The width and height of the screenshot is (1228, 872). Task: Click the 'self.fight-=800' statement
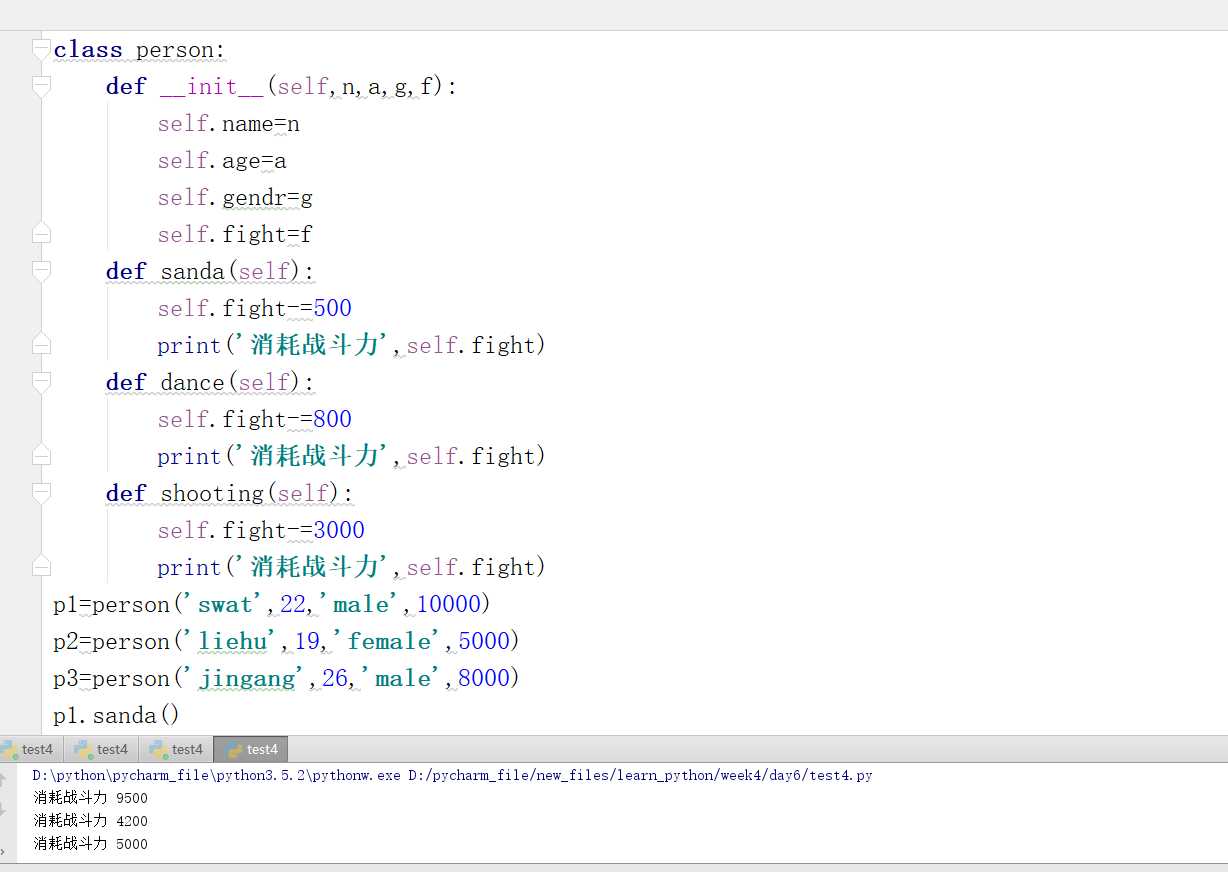254,420
